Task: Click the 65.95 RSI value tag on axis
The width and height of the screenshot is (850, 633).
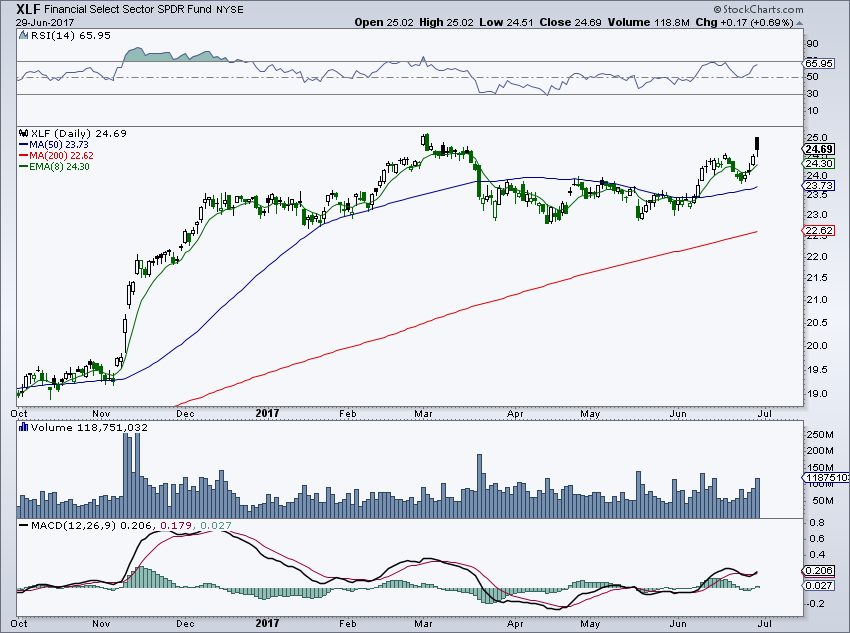Action: [x=819, y=63]
